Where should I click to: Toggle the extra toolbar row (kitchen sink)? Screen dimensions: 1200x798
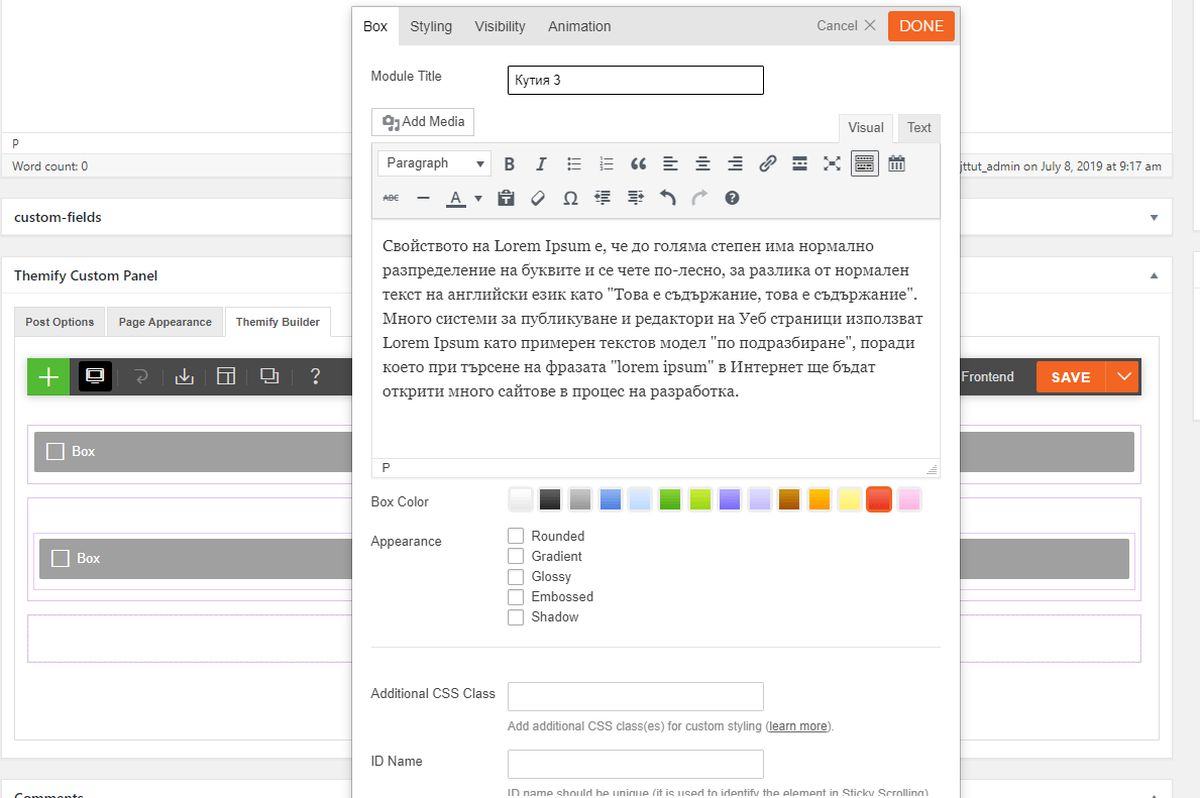pos(865,164)
